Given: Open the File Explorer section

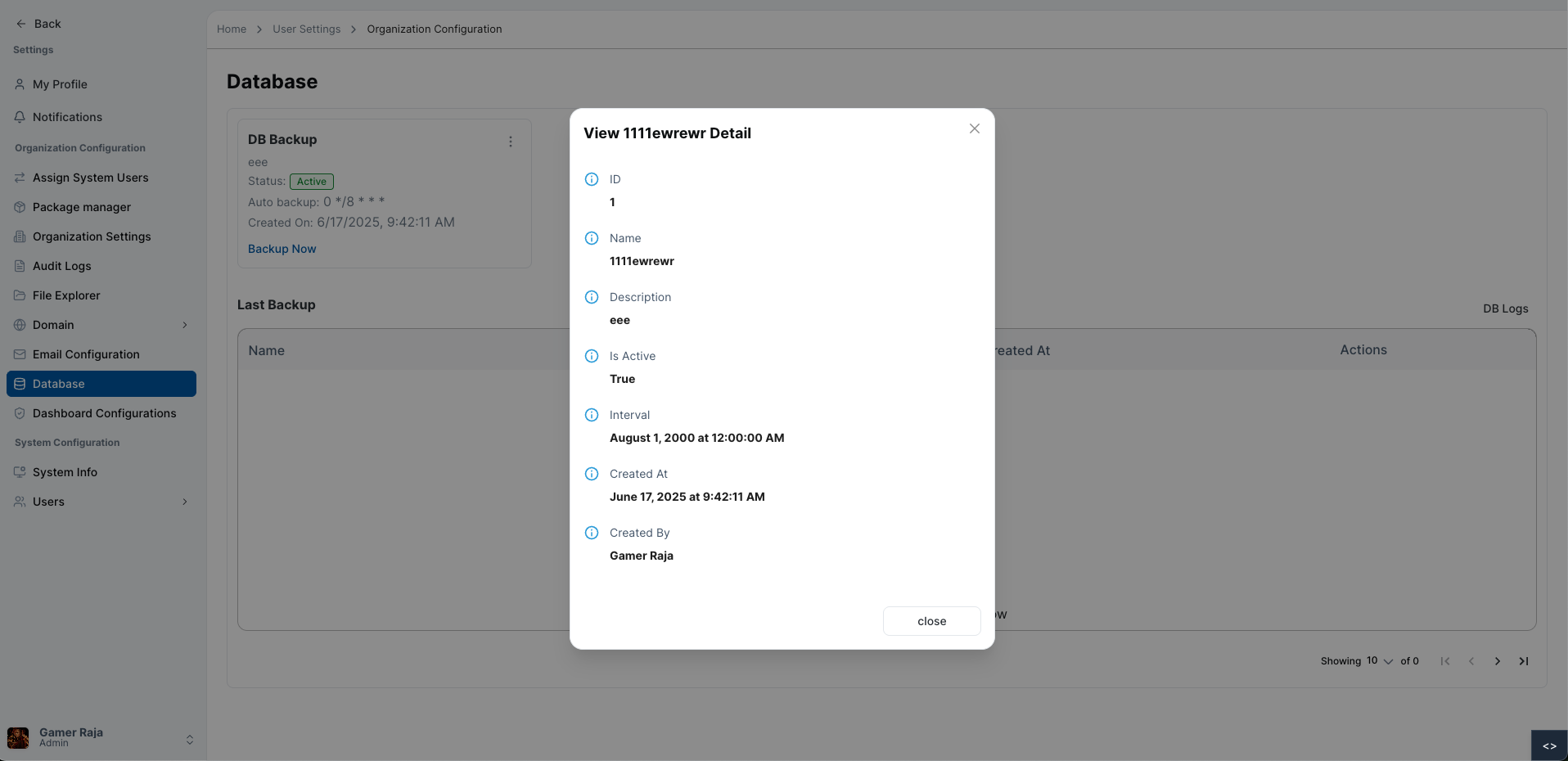Looking at the screenshot, I should click(65, 295).
